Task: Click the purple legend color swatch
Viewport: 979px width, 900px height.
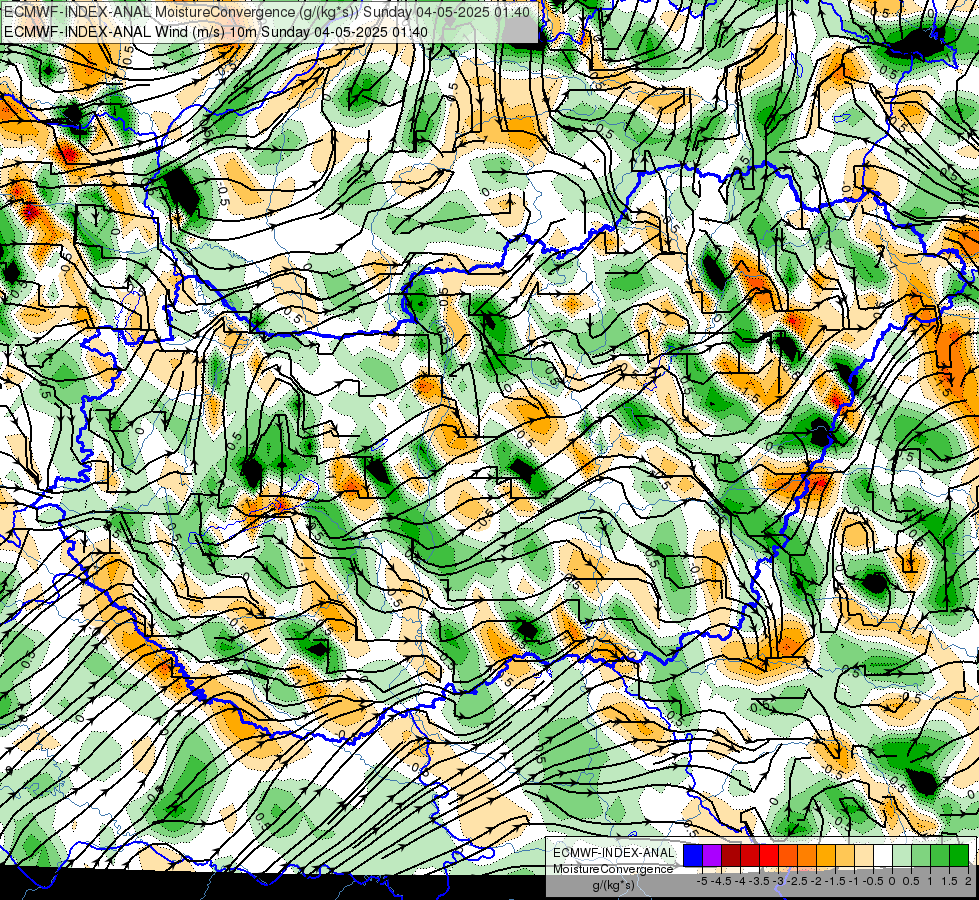Action: click(x=712, y=856)
